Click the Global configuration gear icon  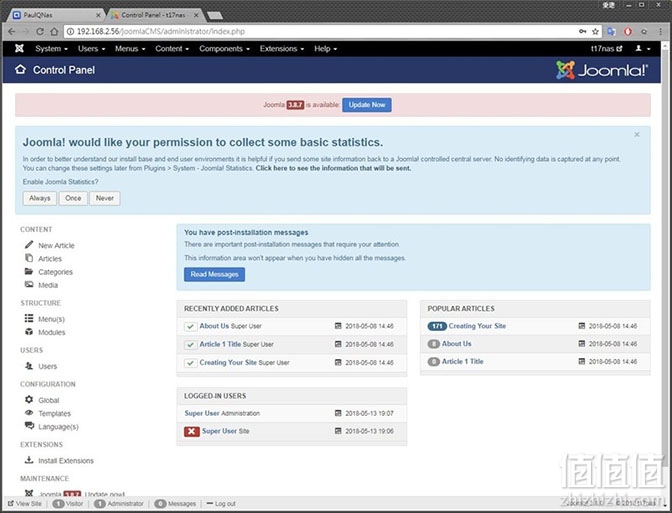pos(29,399)
